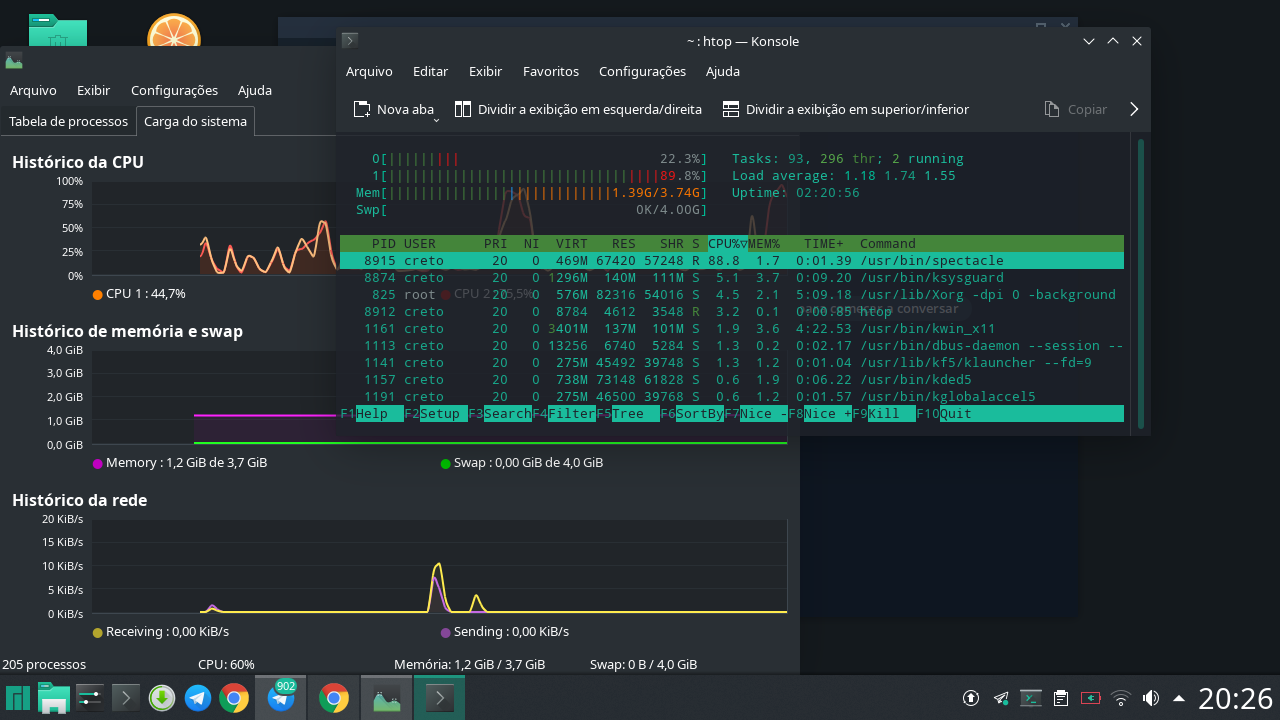Sort htop by the MEM% column header
This screenshot has width=1280, height=720.
point(764,244)
